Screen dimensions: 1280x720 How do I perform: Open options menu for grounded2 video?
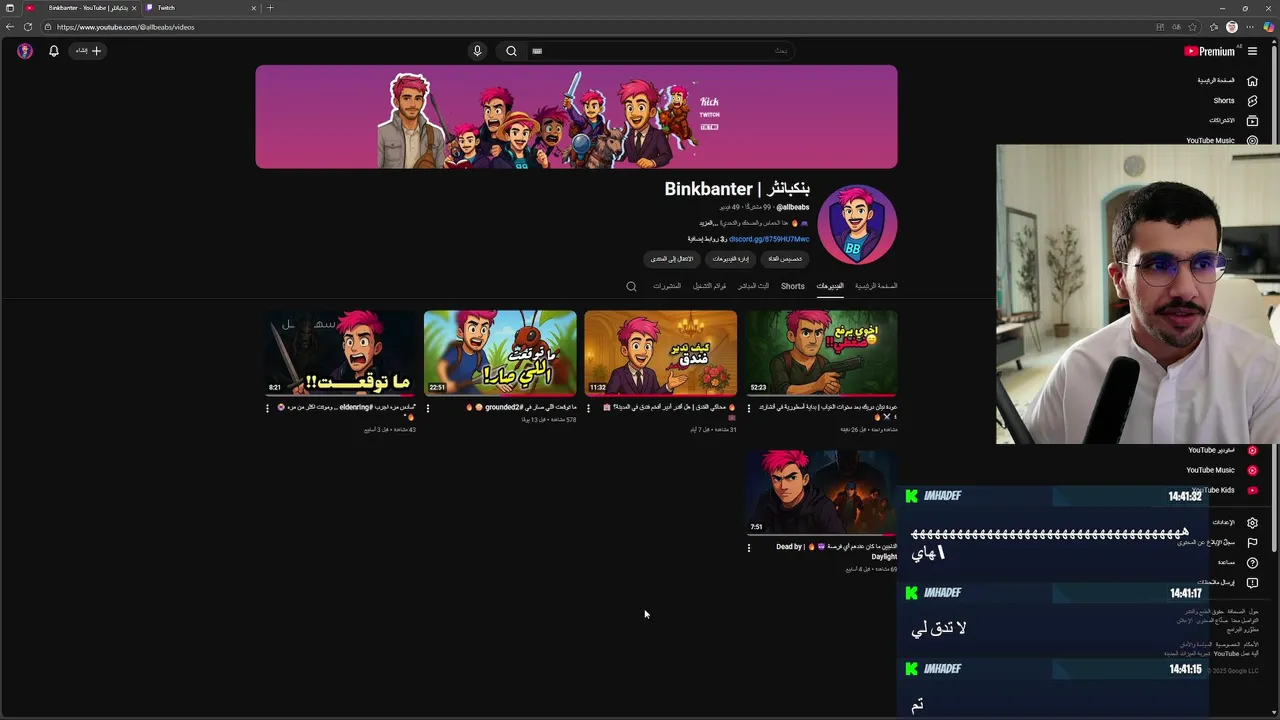point(428,408)
